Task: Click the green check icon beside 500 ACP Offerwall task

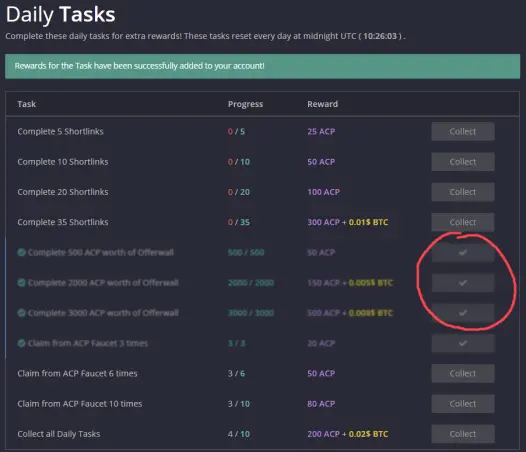Action: point(21,252)
